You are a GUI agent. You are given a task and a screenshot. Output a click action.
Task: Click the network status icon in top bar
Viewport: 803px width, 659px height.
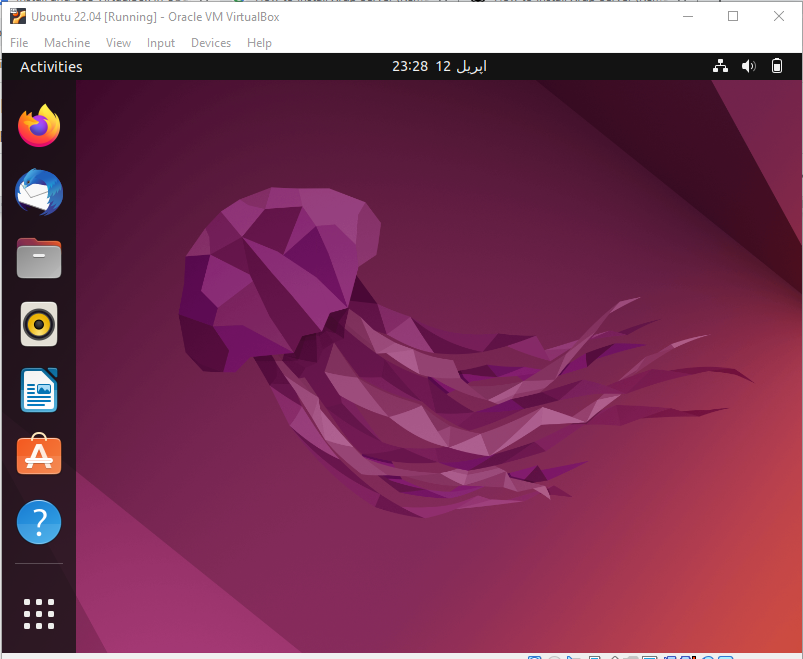[x=721, y=66]
